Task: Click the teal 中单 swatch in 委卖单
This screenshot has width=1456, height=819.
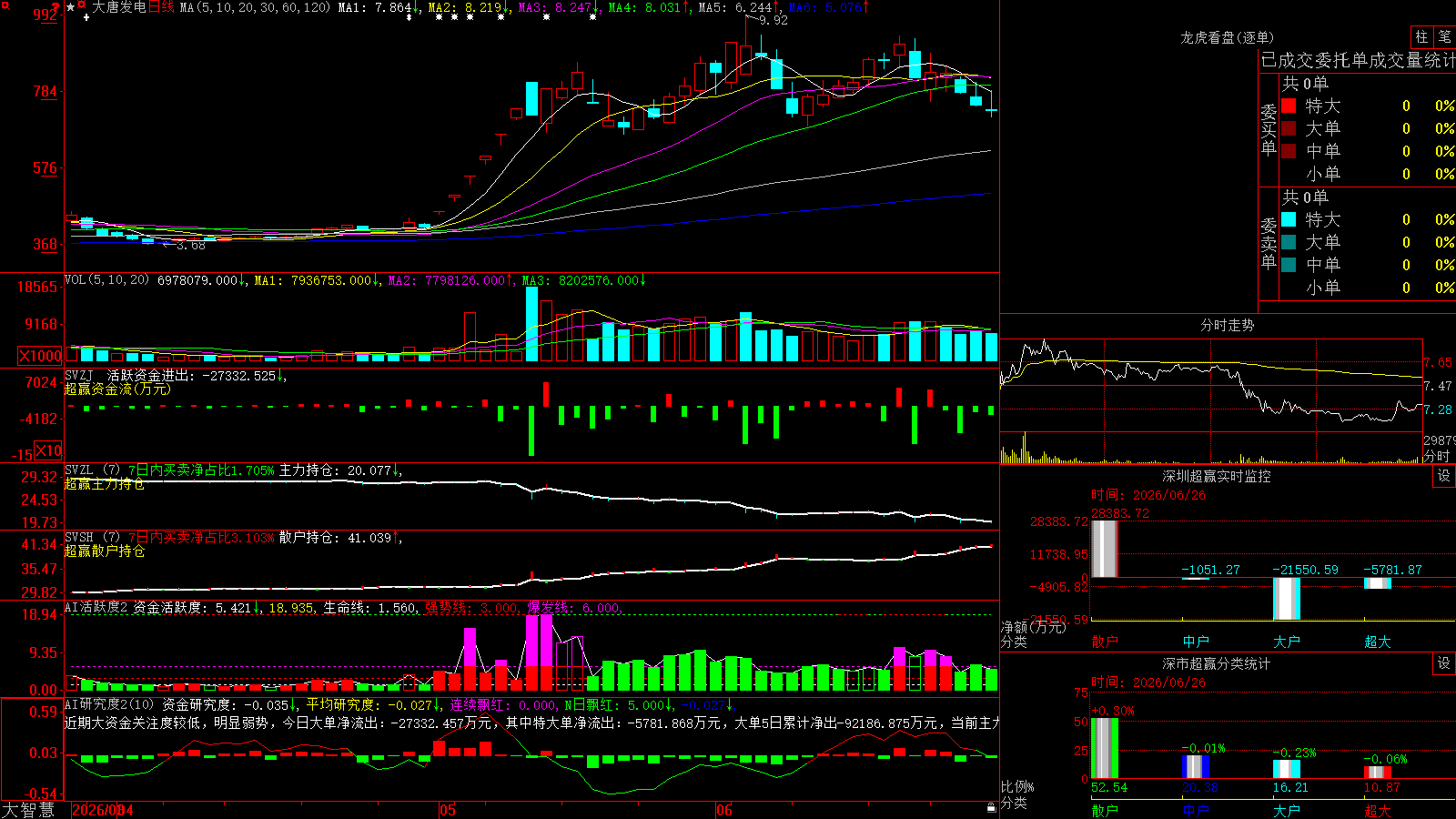Action: click(1289, 265)
